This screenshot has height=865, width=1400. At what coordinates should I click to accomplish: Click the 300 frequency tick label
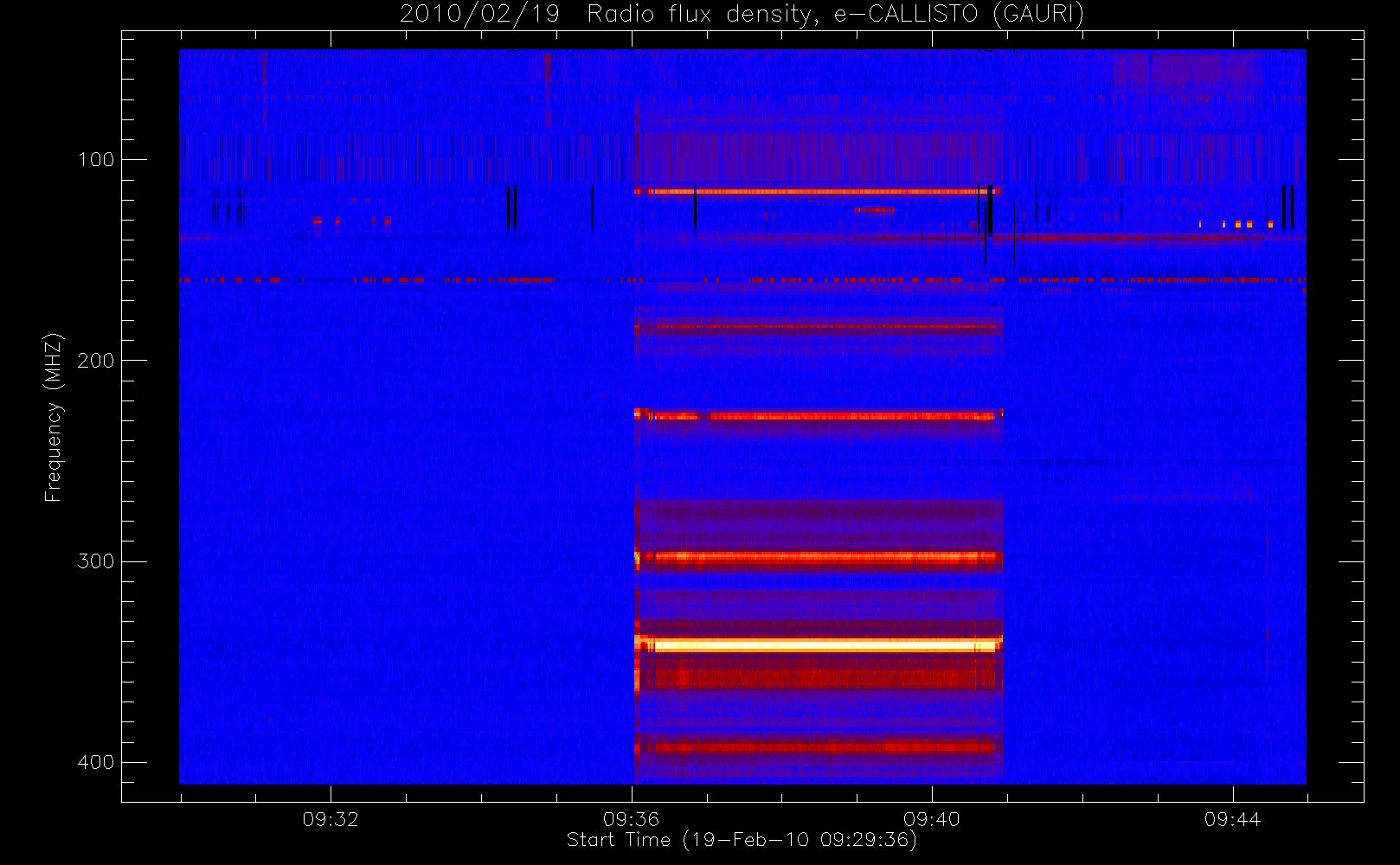[95, 561]
